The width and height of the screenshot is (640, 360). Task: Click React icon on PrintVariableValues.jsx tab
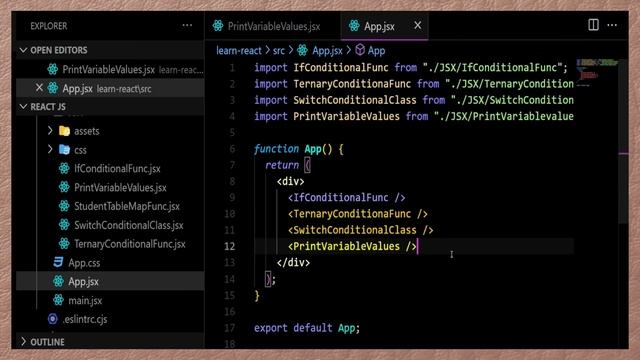[x=218, y=26]
